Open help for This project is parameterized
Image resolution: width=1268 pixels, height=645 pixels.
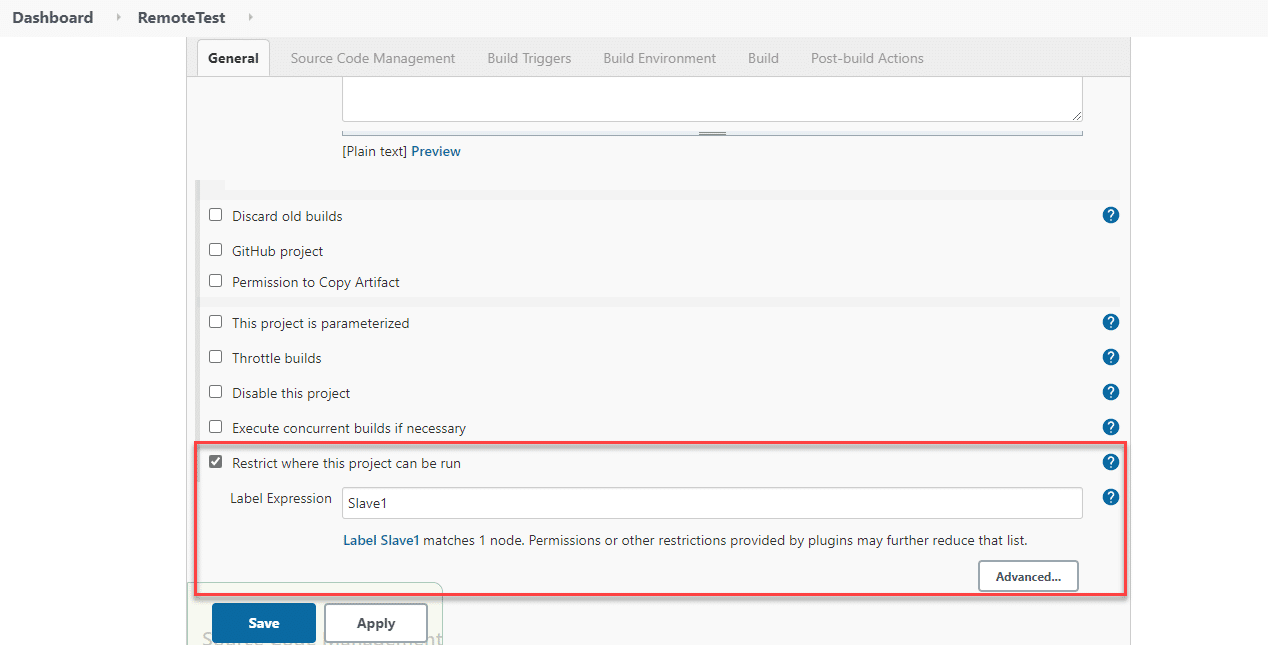(x=1110, y=322)
